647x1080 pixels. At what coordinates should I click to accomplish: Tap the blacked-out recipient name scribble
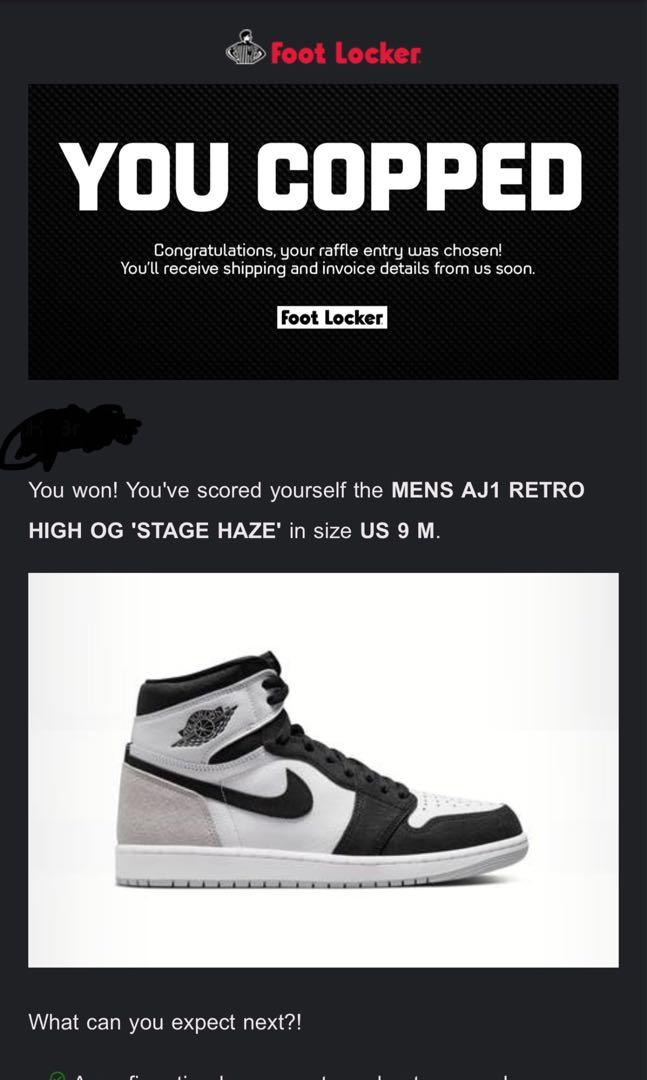pyautogui.click(x=70, y=435)
